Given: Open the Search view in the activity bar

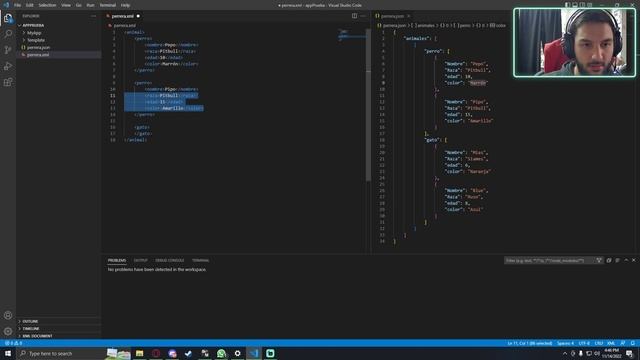Looking at the screenshot, I should 8,34.
